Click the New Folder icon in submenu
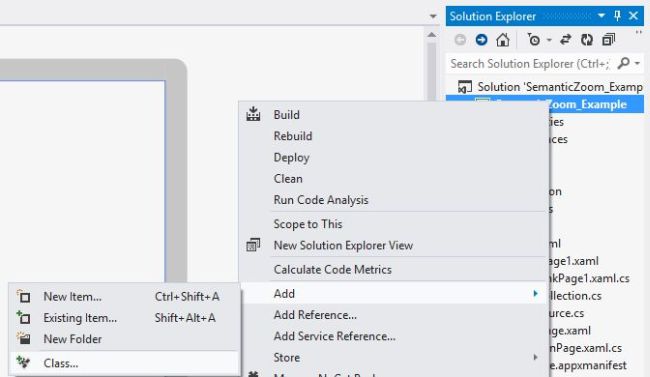Viewport: 650px width, 377px height. [24, 338]
